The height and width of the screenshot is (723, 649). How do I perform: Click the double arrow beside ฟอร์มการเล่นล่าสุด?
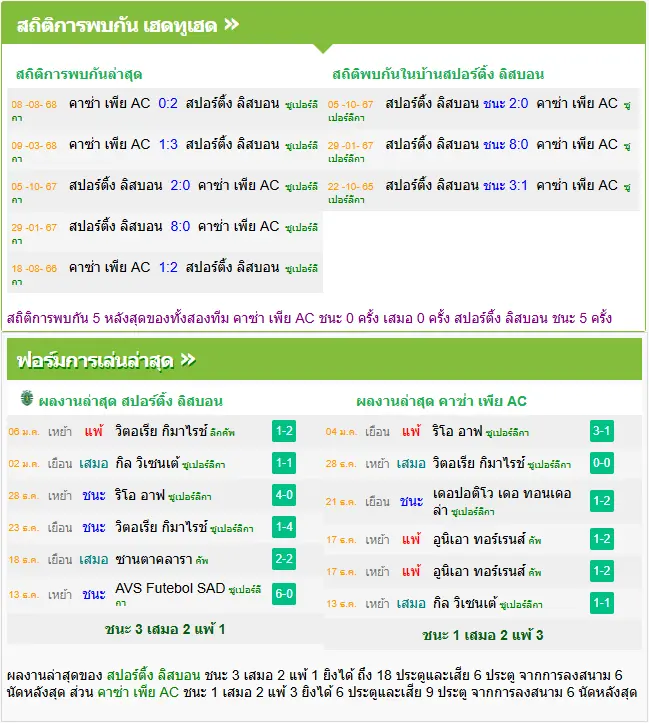coord(188,359)
